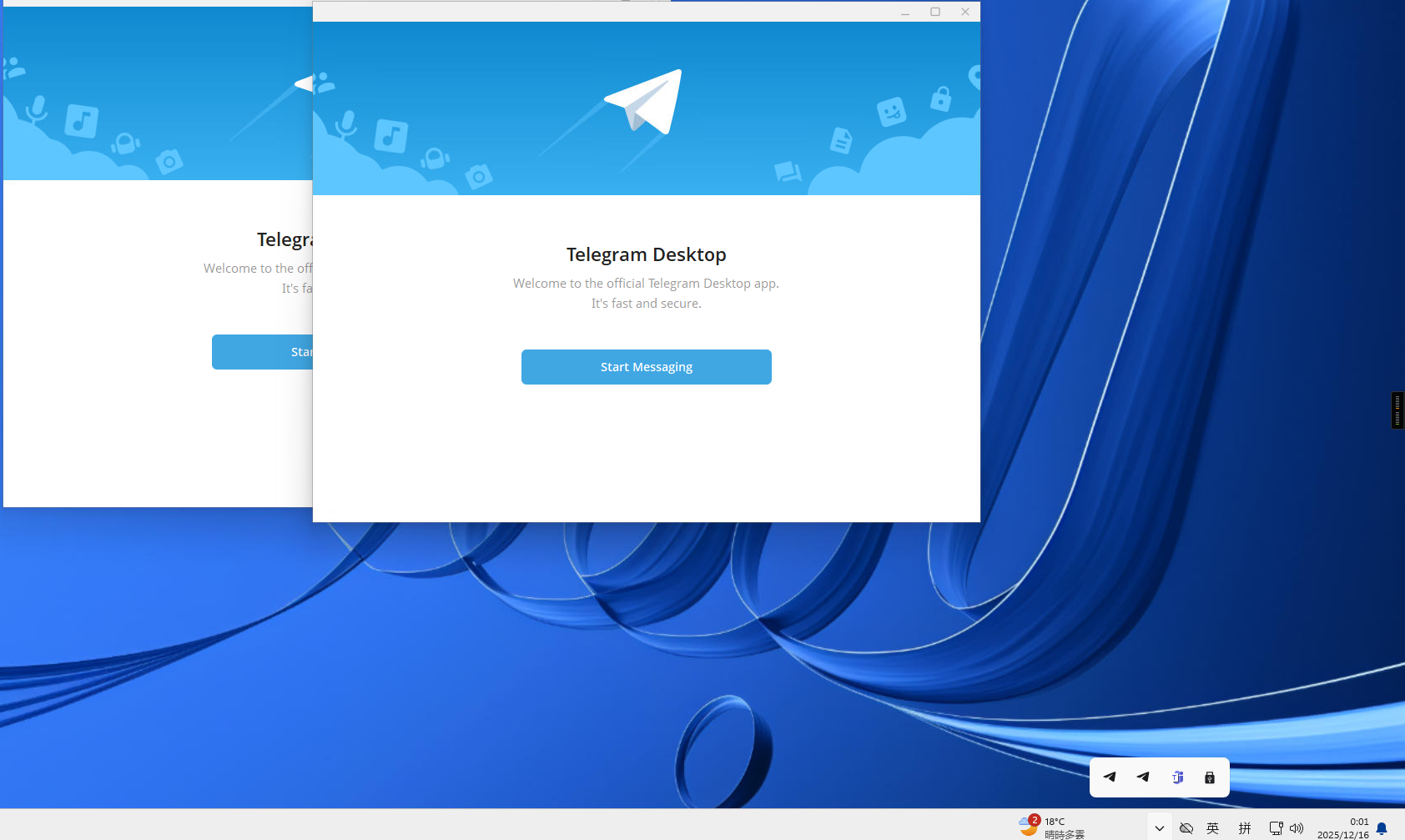The image size is (1405, 840).
Task: Open the second Telegram icon in tray popup
Action: coord(1143,777)
